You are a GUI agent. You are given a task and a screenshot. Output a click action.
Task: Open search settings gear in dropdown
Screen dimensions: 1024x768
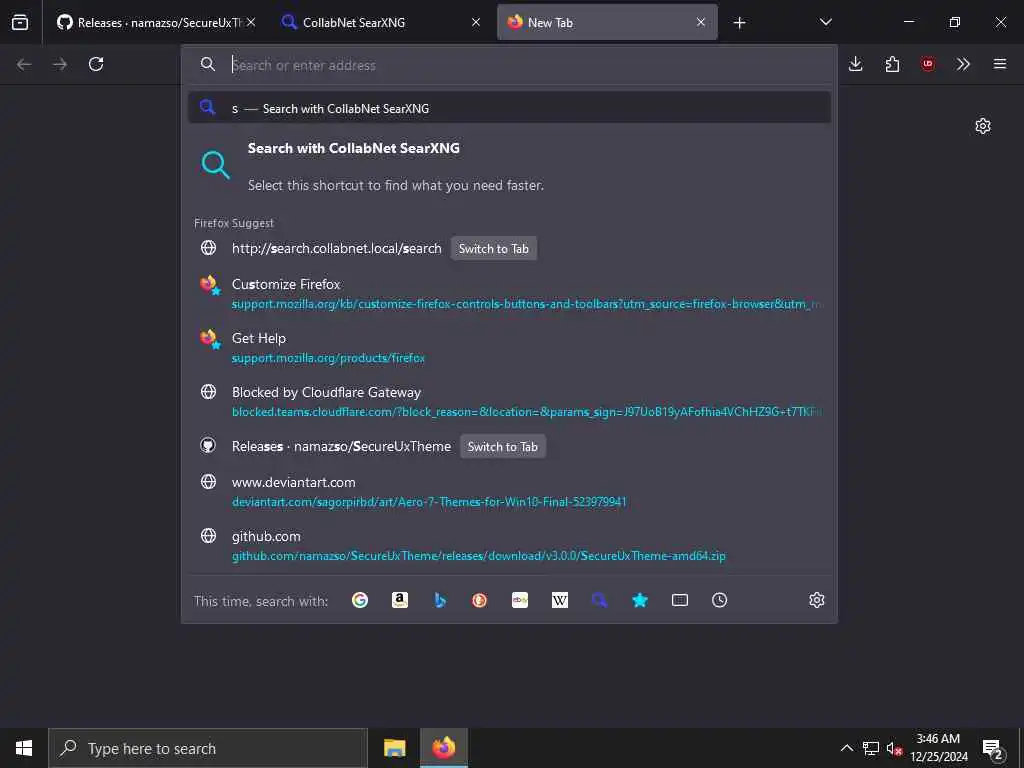817,600
